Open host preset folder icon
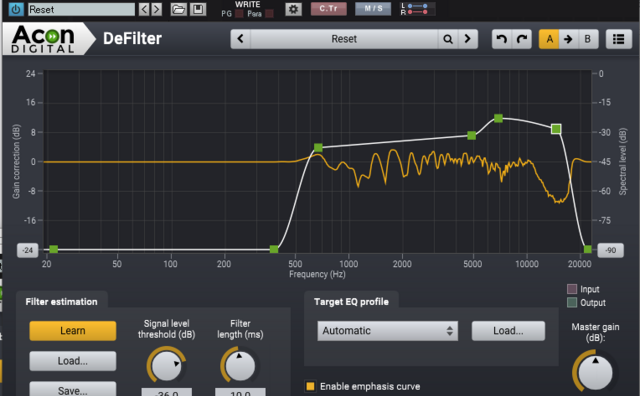 point(178,9)
